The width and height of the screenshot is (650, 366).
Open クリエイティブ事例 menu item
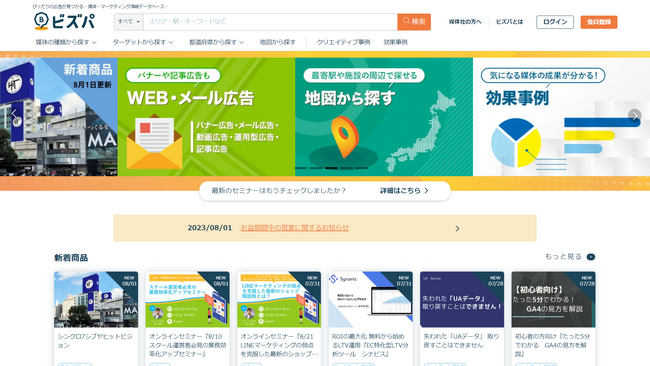[343, 42]
